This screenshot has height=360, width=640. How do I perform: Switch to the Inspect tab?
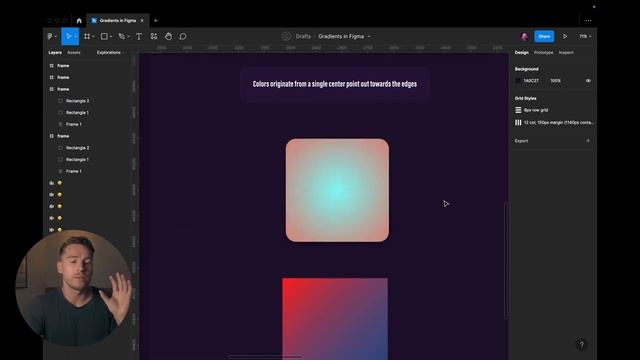(566, 53)
